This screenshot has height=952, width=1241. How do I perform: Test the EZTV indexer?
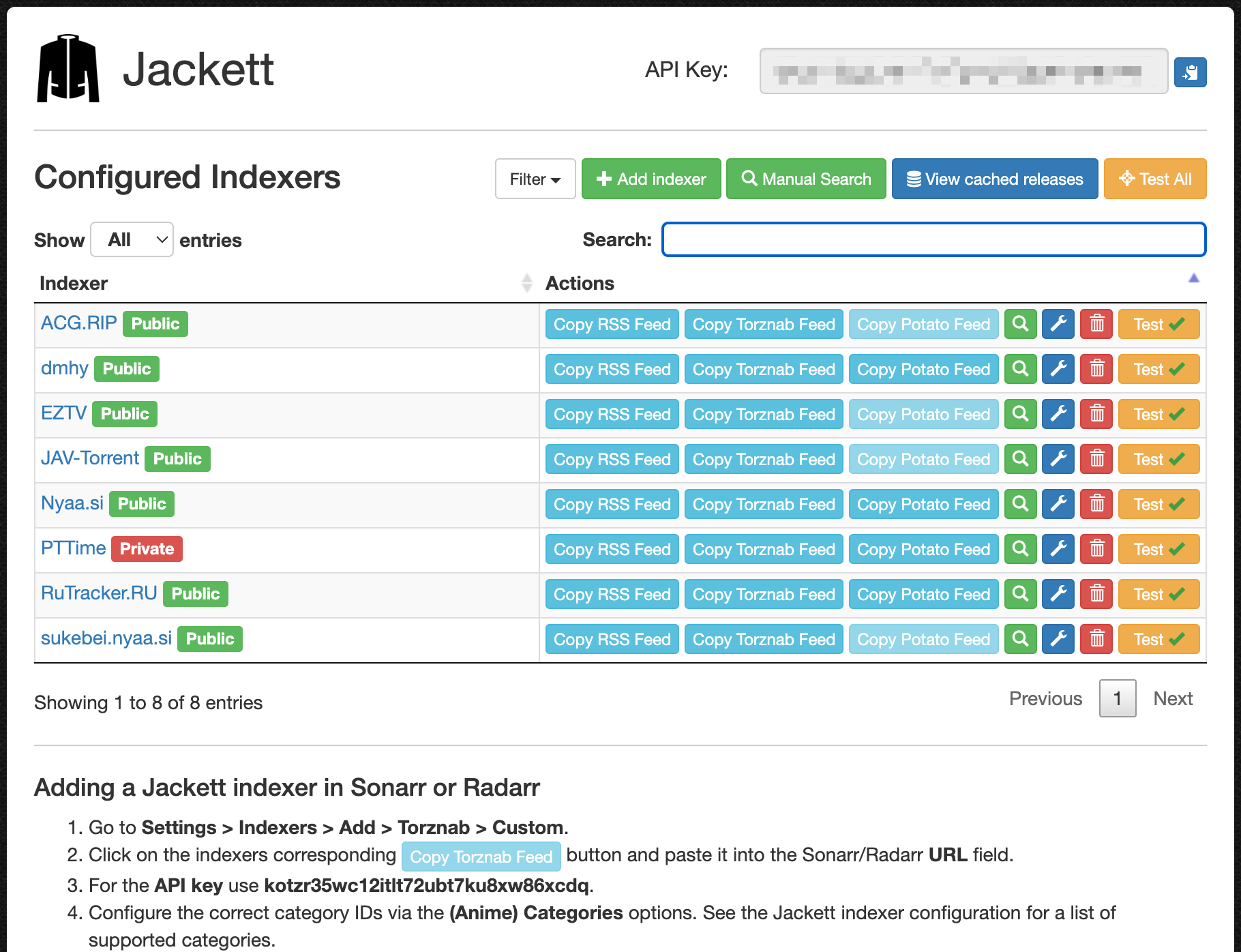pyautogui.click(x=1158, y=414)
